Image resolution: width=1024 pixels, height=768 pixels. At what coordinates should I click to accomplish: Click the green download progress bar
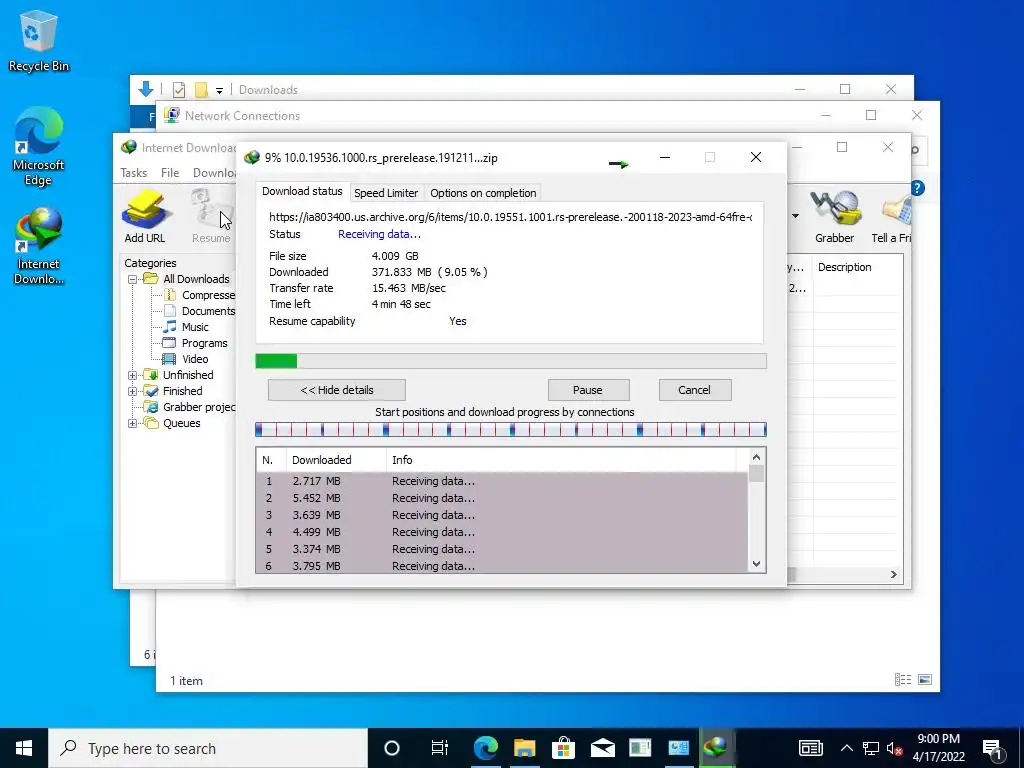click(511, 361)
